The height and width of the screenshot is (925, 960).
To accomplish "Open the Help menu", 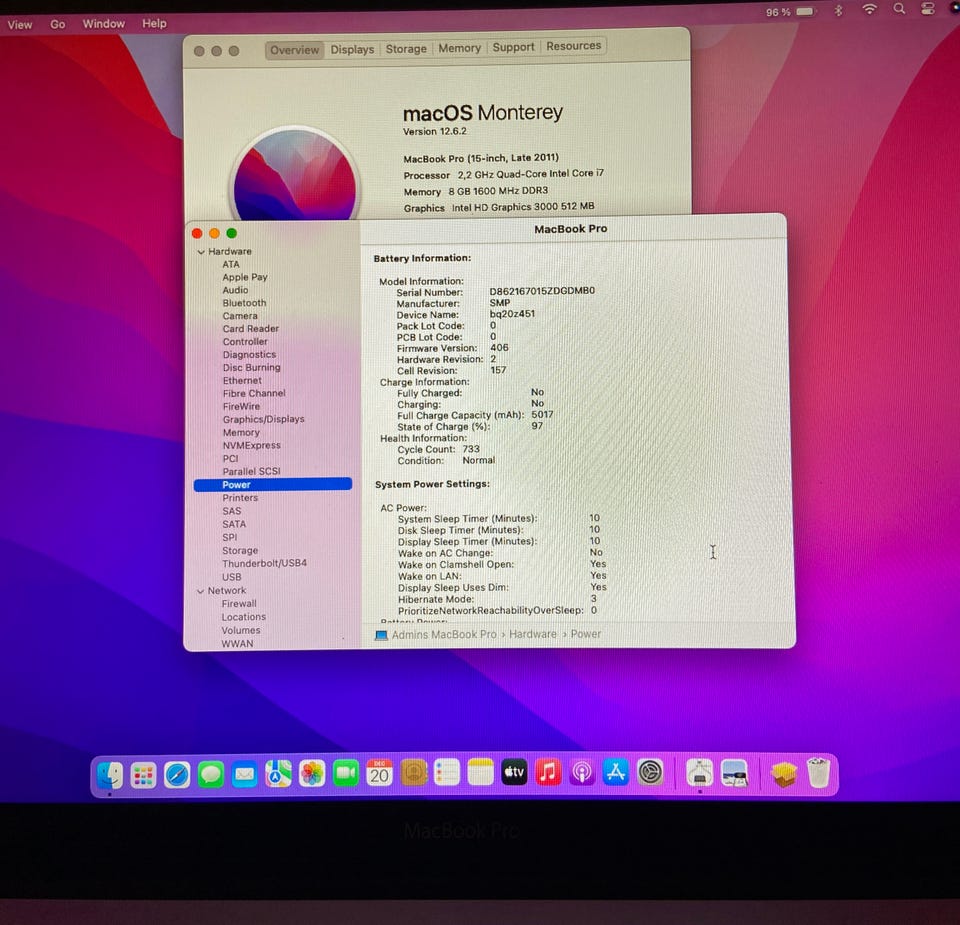I will click(x=154, y=23).
